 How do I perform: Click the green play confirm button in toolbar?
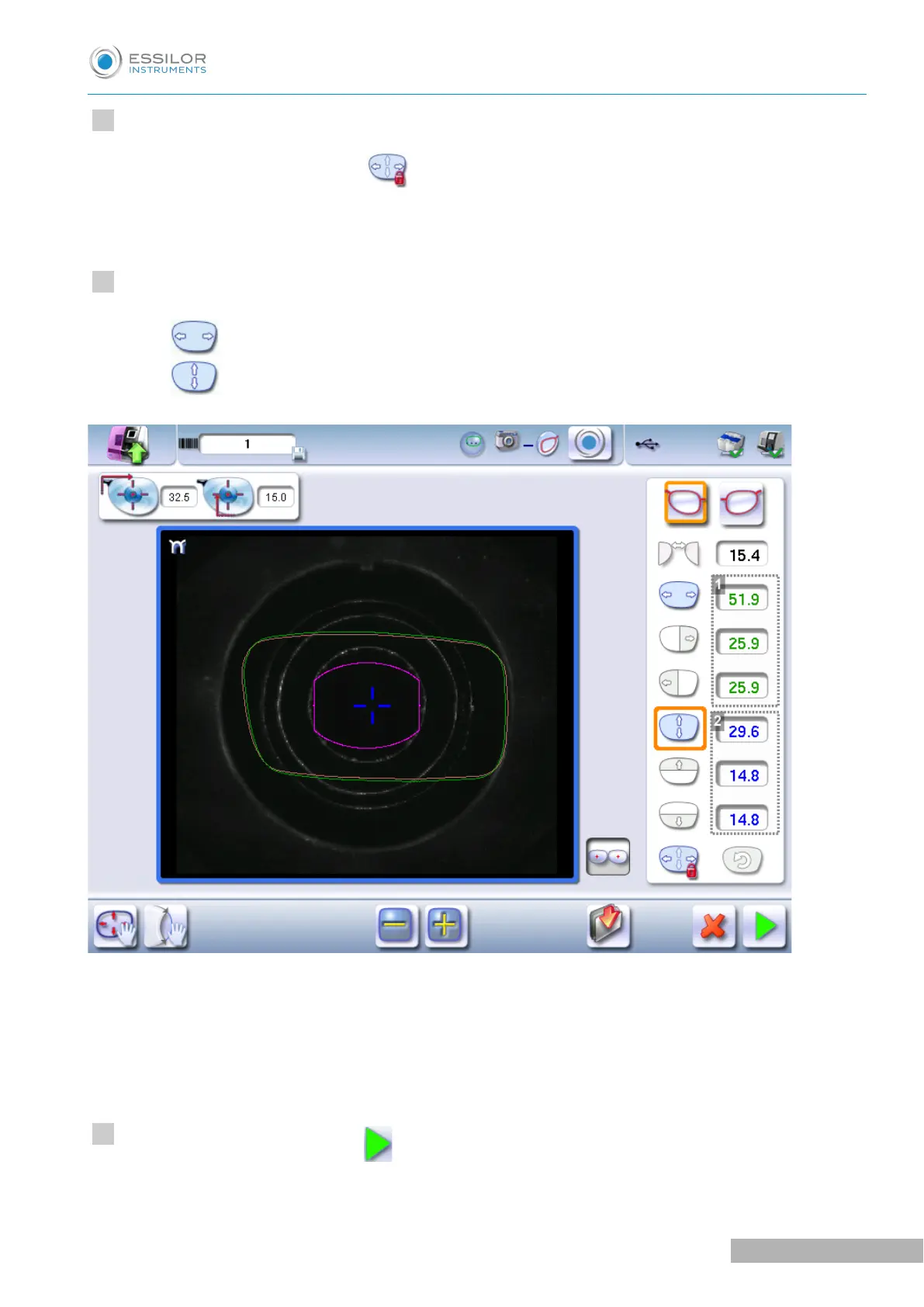point(764,927)
